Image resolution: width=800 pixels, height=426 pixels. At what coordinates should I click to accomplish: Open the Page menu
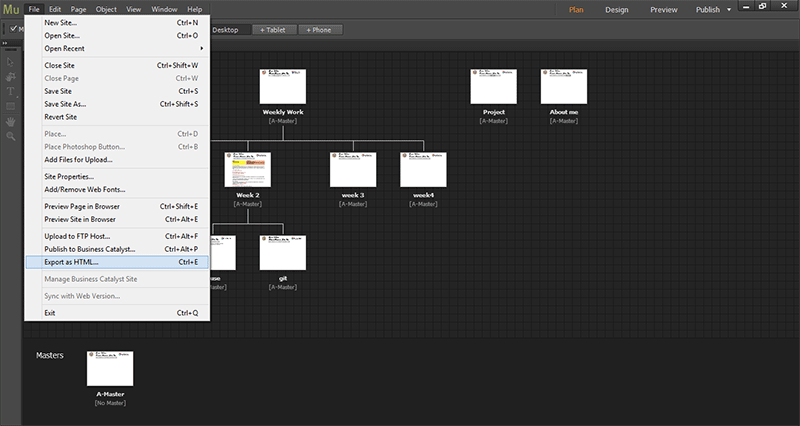79,9
